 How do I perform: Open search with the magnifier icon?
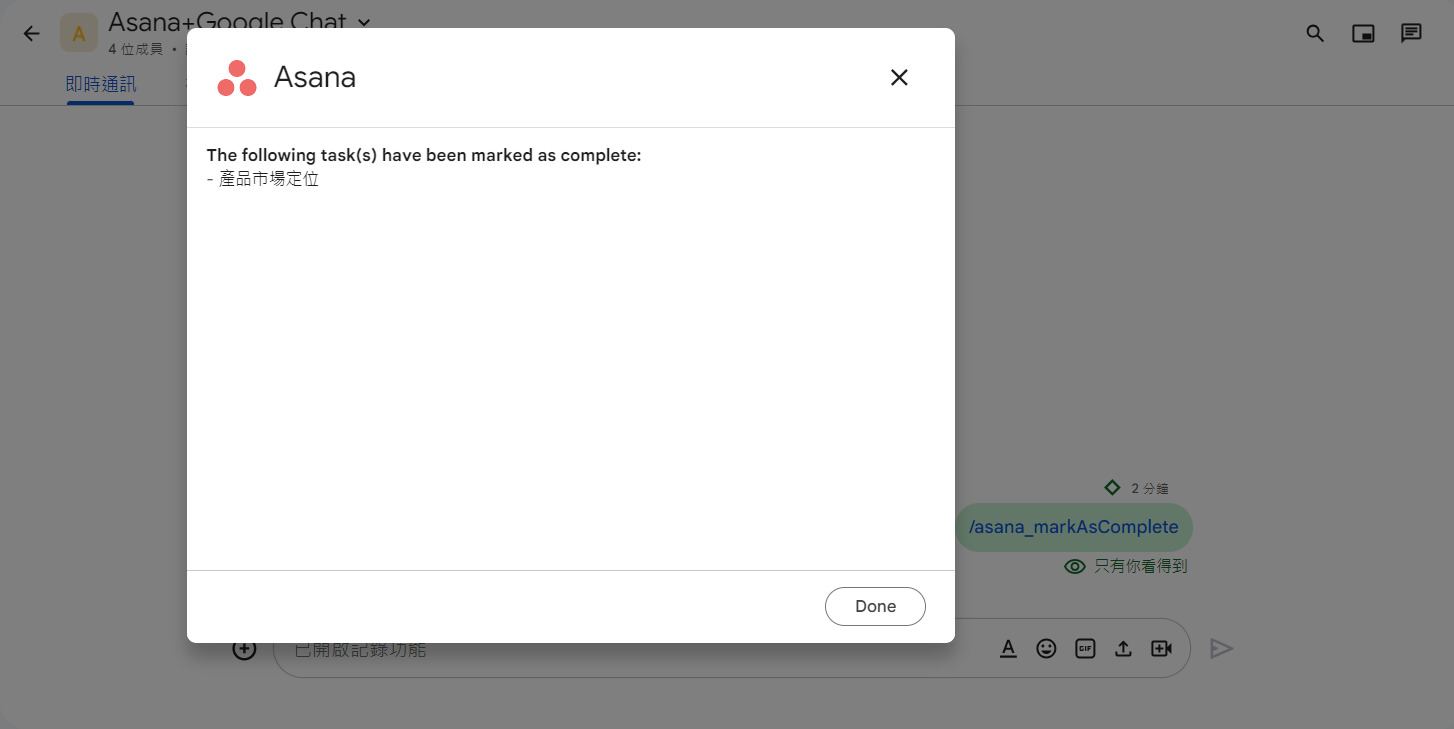[1315, 33]
